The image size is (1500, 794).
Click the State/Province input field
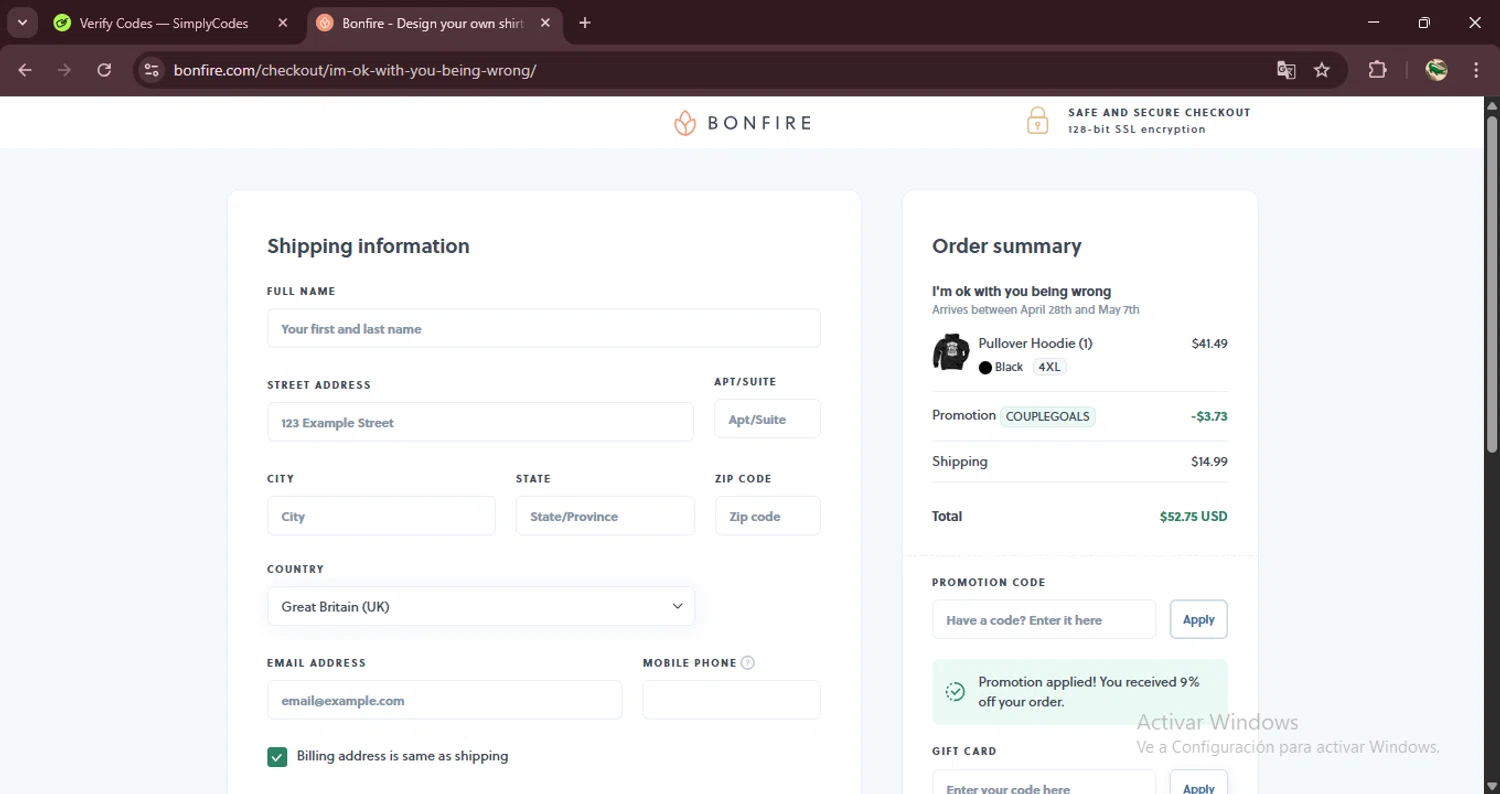click(605, 516)
